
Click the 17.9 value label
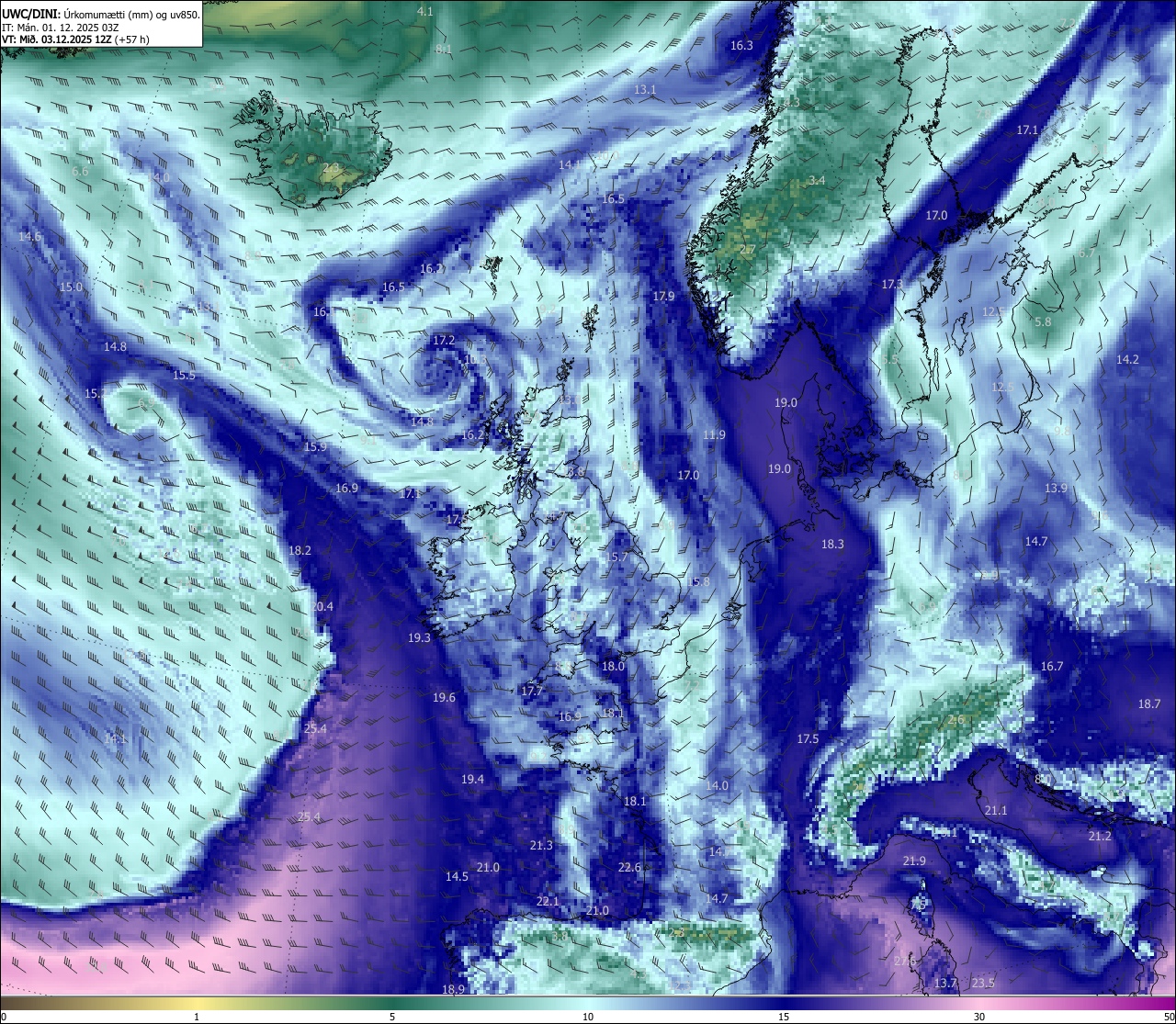tap(663, 297)
